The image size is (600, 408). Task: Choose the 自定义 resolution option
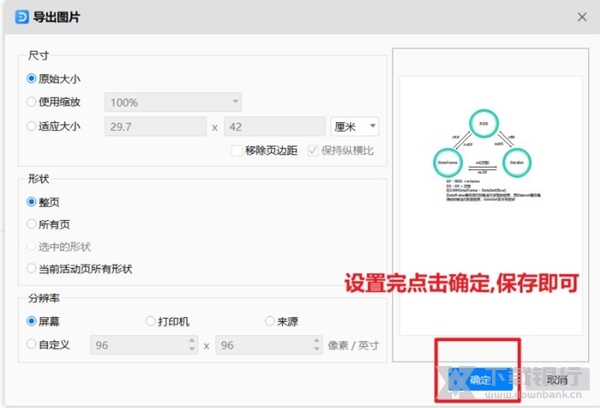tap(31, 344)
